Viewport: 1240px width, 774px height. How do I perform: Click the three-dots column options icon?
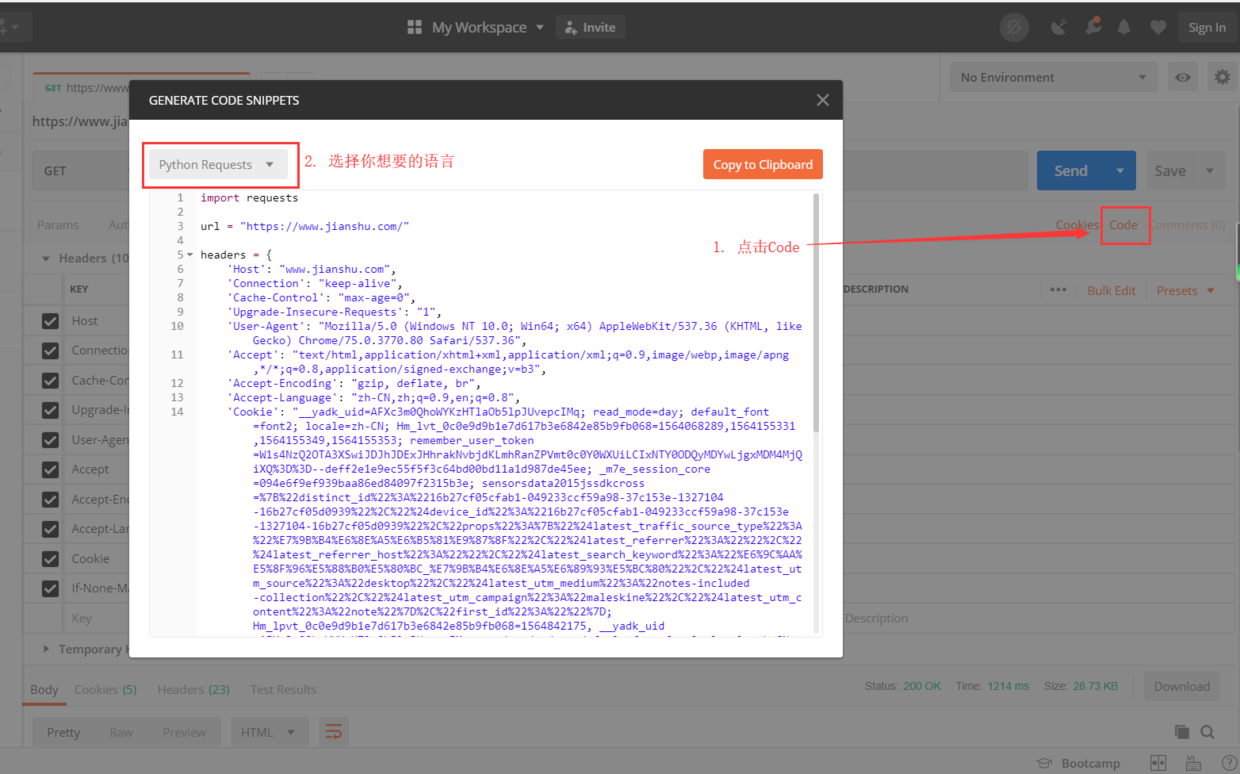[1057, 290]
